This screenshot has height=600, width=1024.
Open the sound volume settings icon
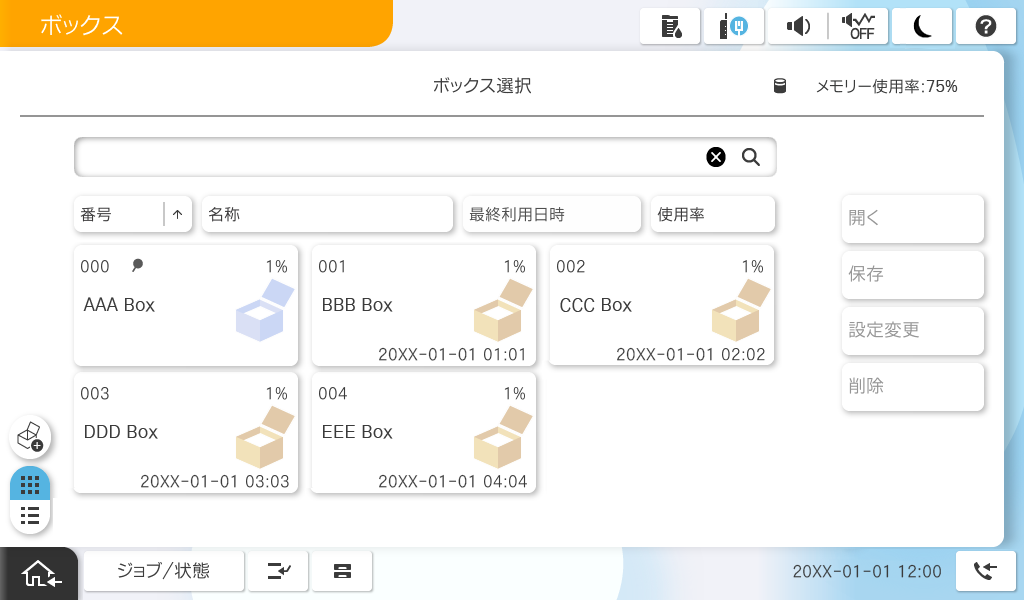click(797, 27)
